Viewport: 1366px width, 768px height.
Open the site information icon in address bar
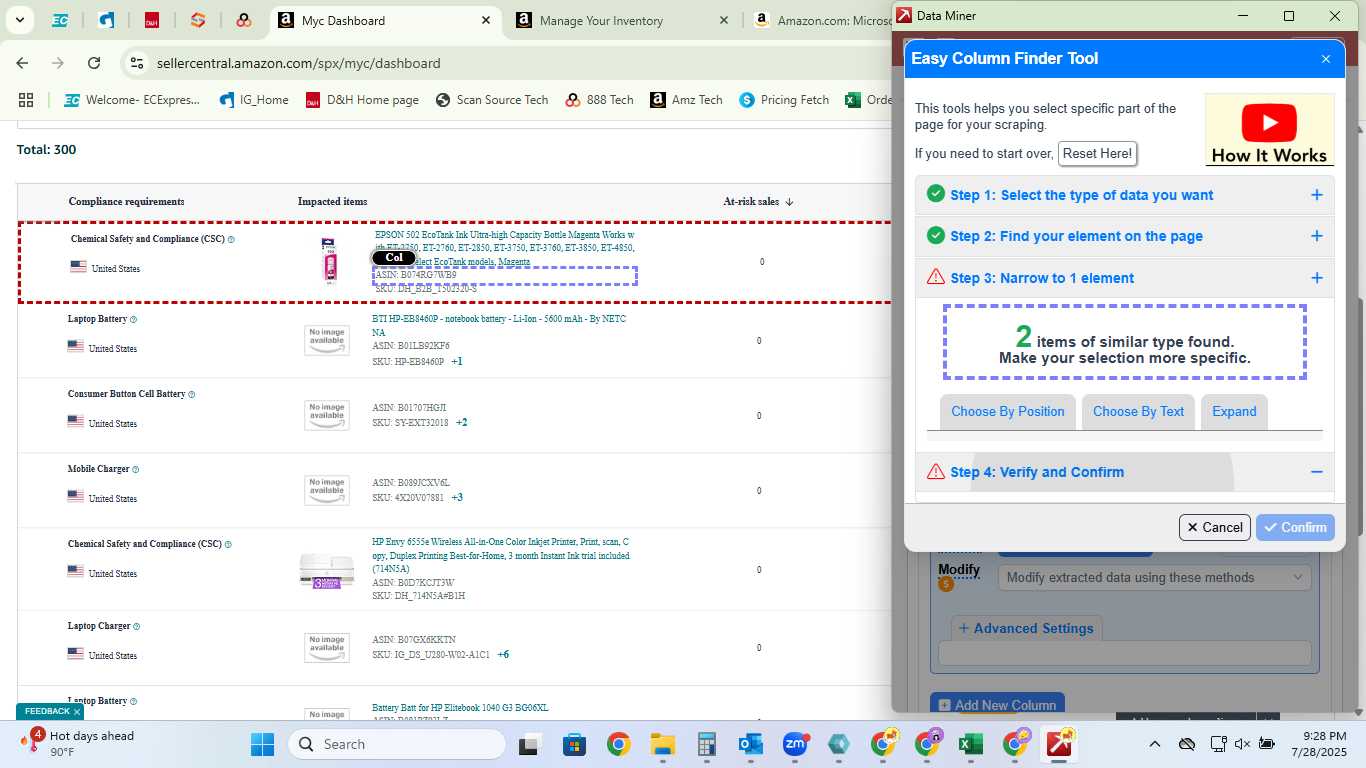pyautogui.click(x=137, y=63)
